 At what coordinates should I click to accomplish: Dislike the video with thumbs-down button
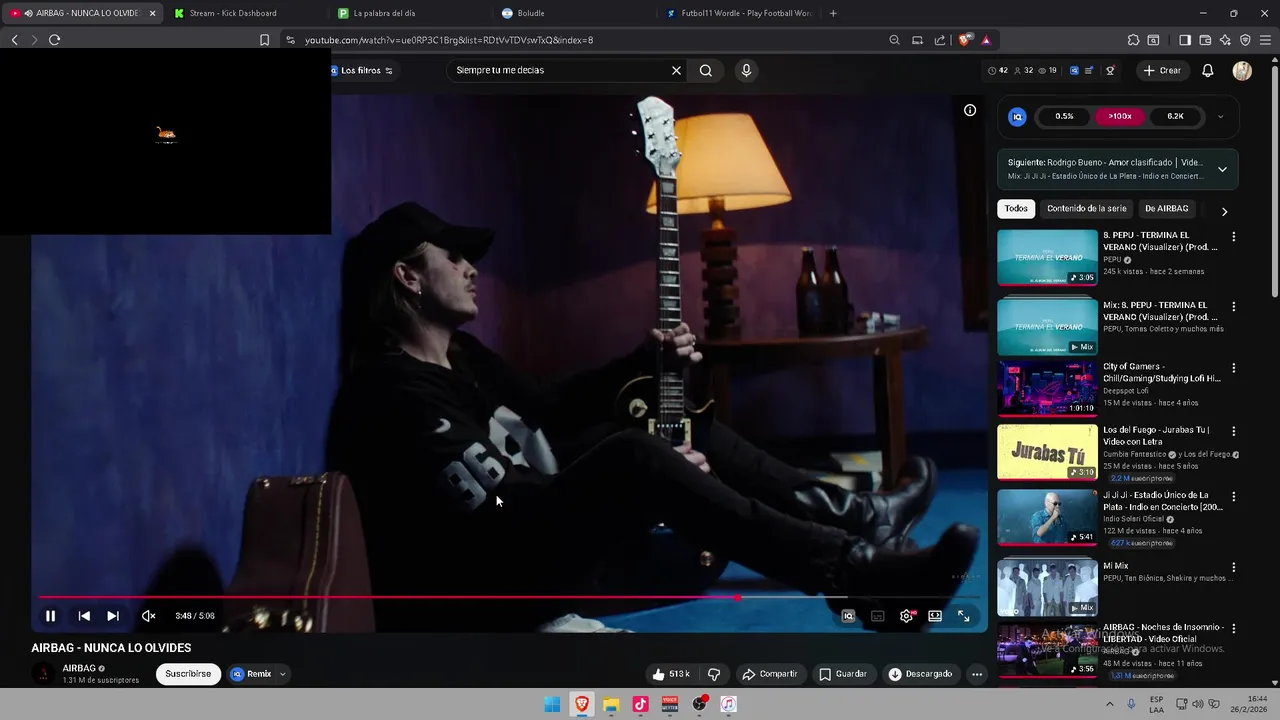(714, 674)
